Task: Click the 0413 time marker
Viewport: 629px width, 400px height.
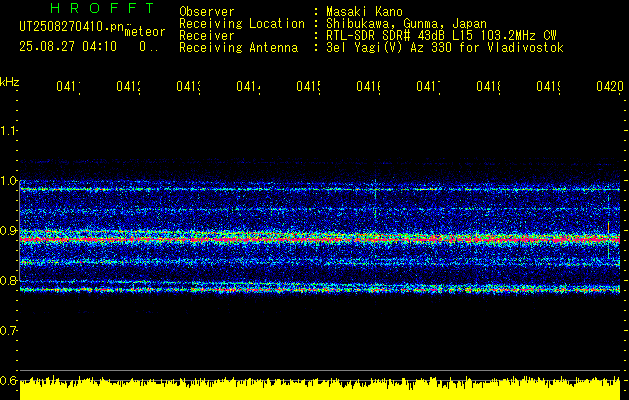Action: 189,87
